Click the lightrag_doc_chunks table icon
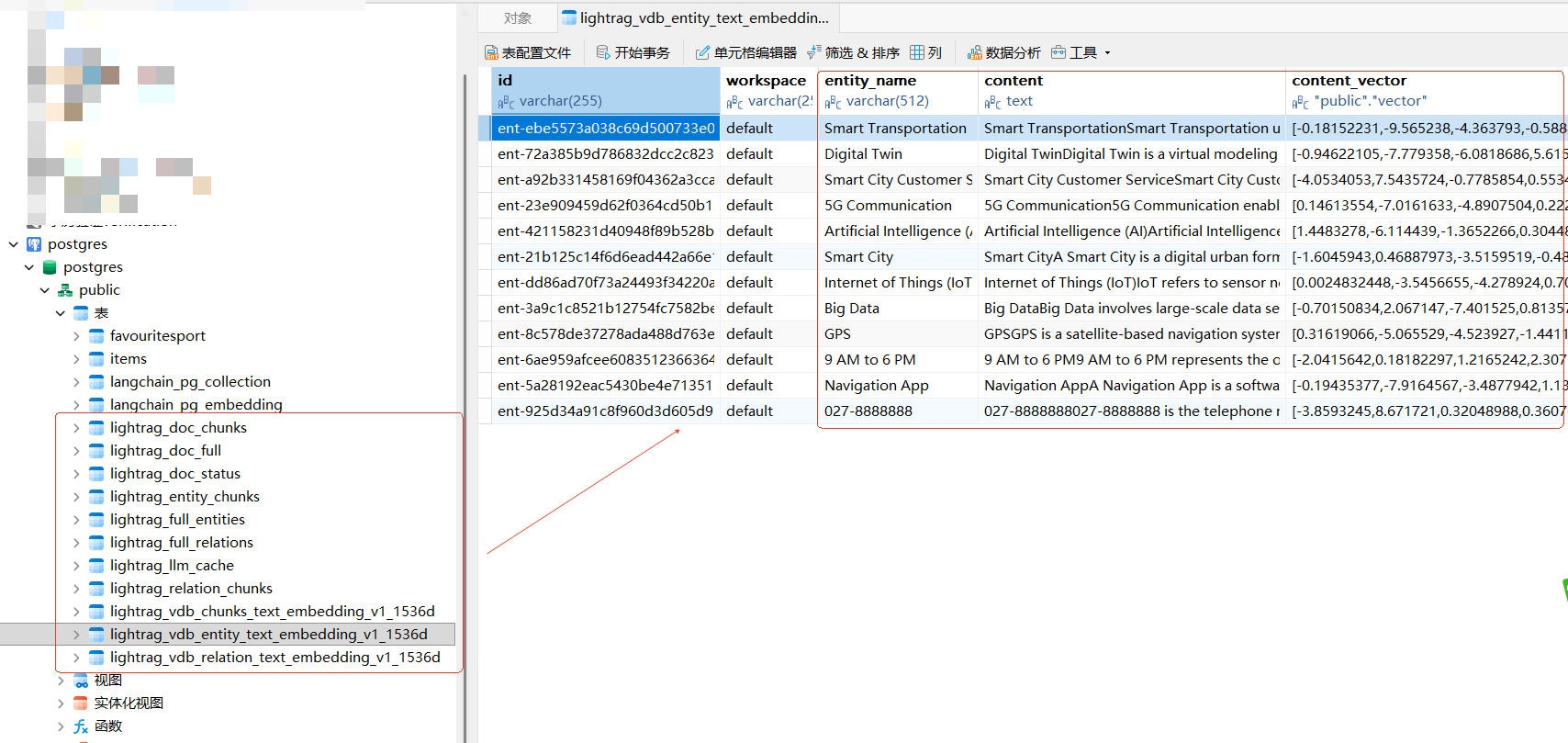 coord(96,428)
